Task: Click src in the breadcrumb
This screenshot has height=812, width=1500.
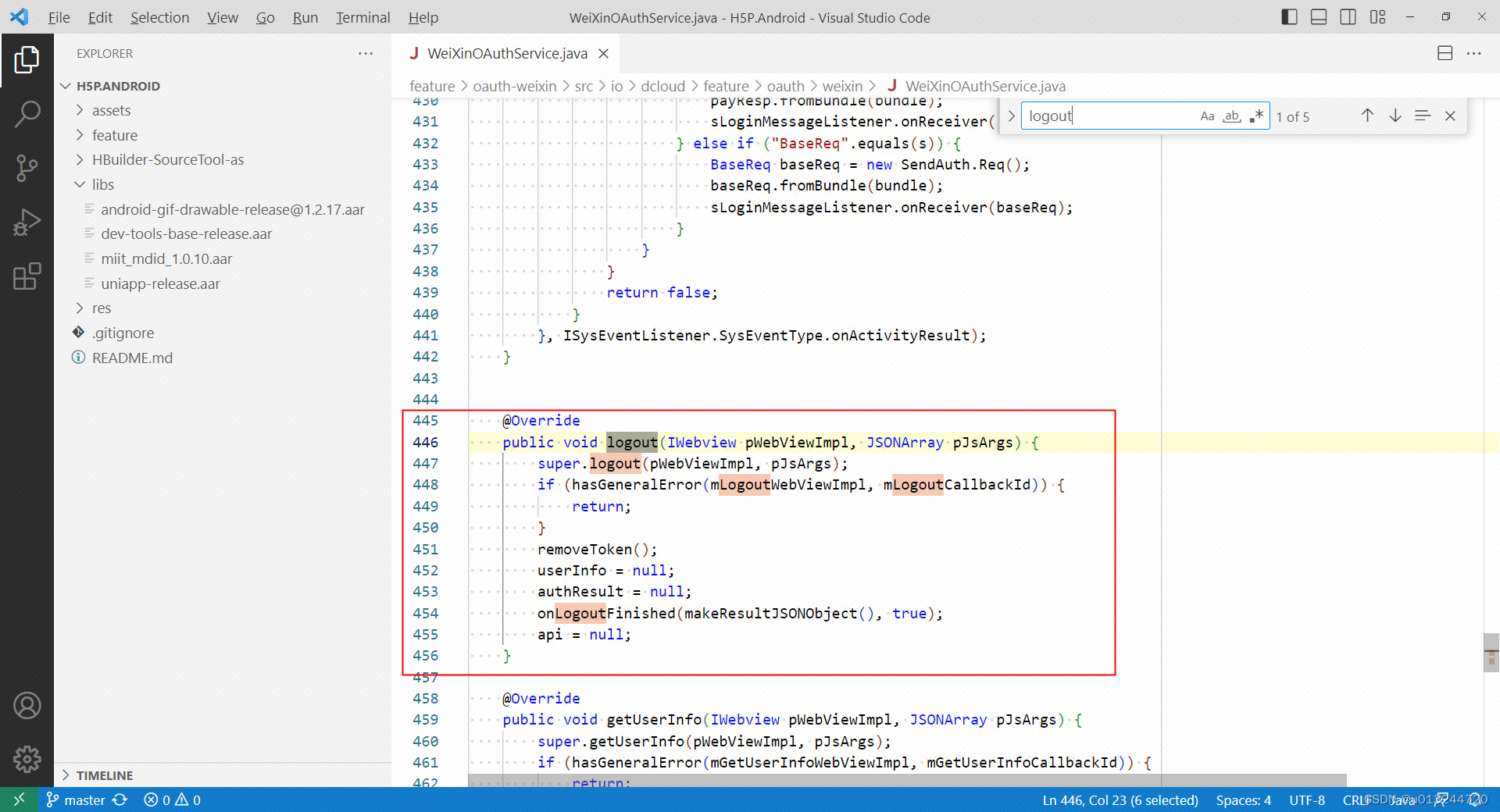Action: [584, 86]
